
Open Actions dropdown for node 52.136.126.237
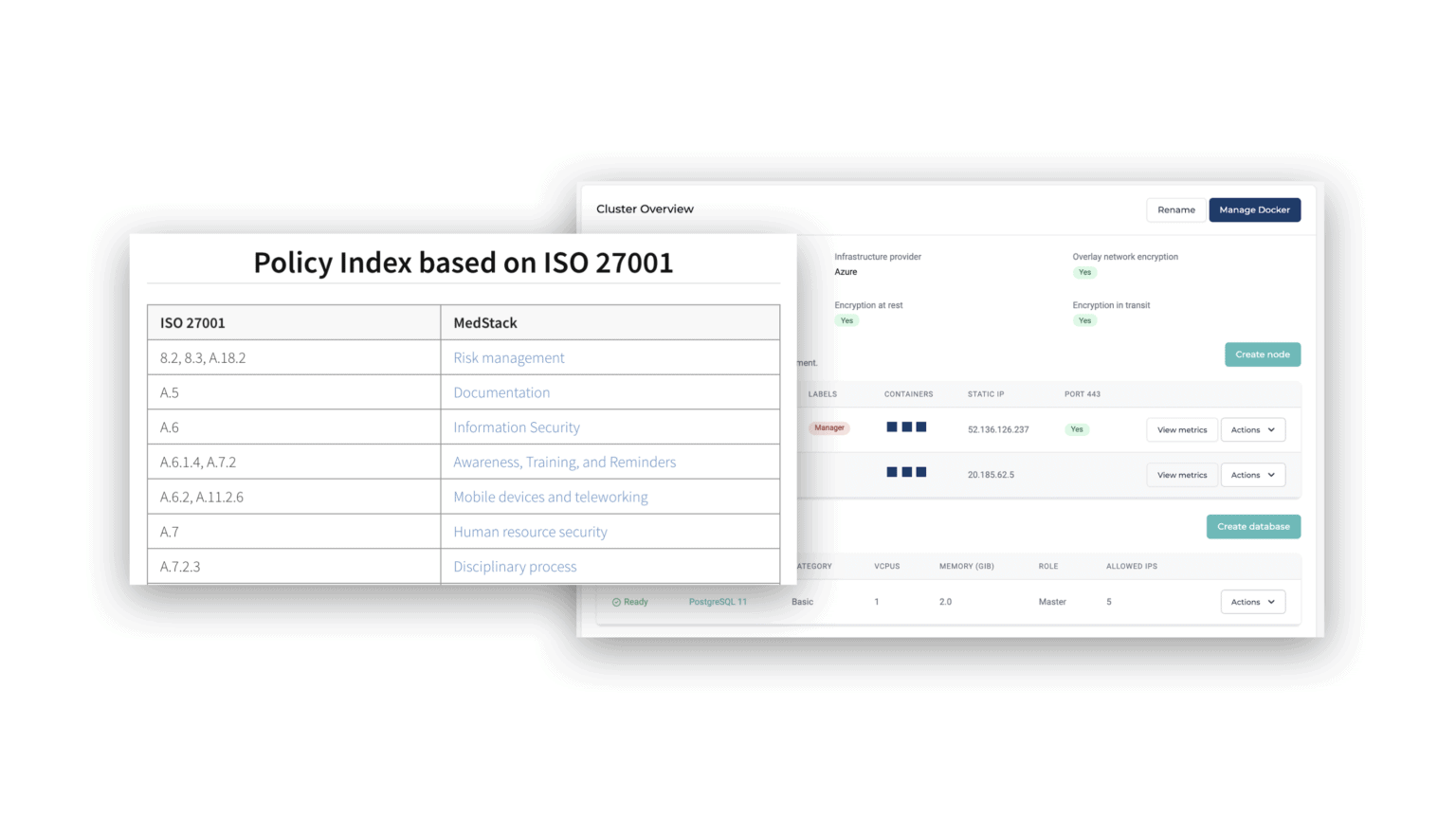pyautogui.click(x=1253, y=429)
